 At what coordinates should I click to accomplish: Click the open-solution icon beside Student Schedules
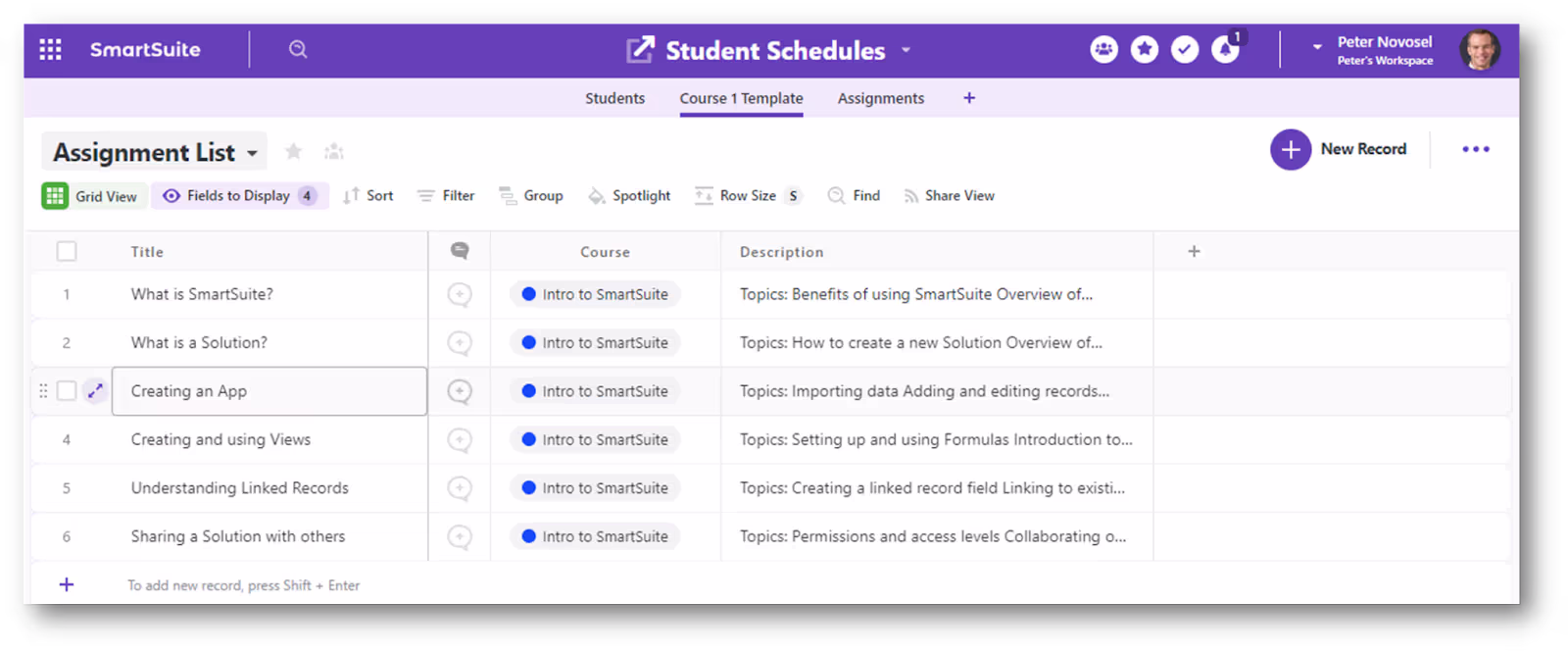[x=640, y=49]
